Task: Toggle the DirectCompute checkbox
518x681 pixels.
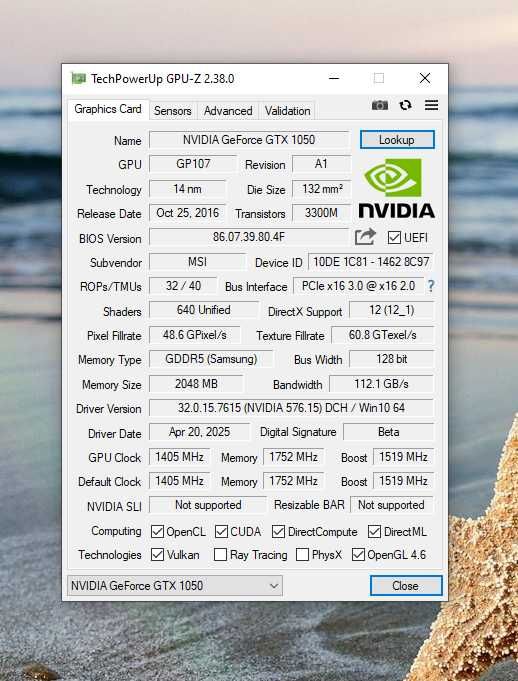Action: click(278, 531)
